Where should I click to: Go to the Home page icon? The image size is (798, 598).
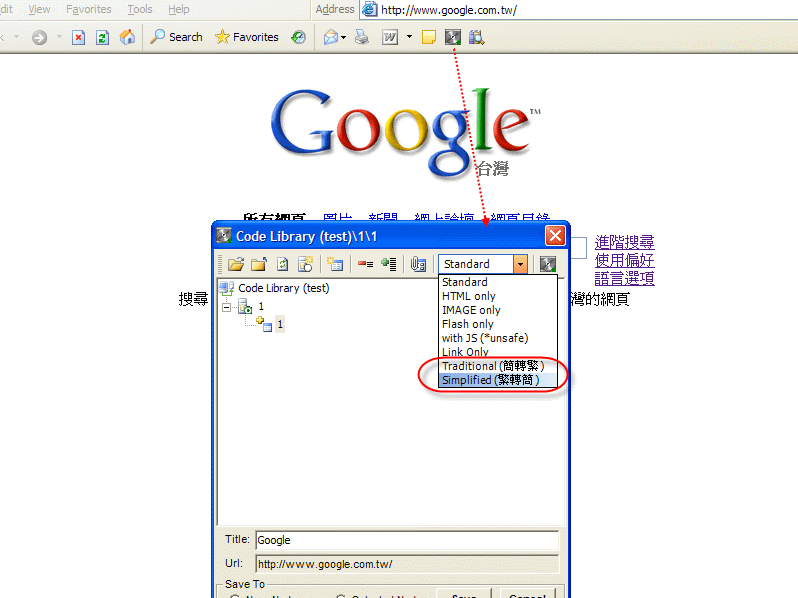click(127, 37)
